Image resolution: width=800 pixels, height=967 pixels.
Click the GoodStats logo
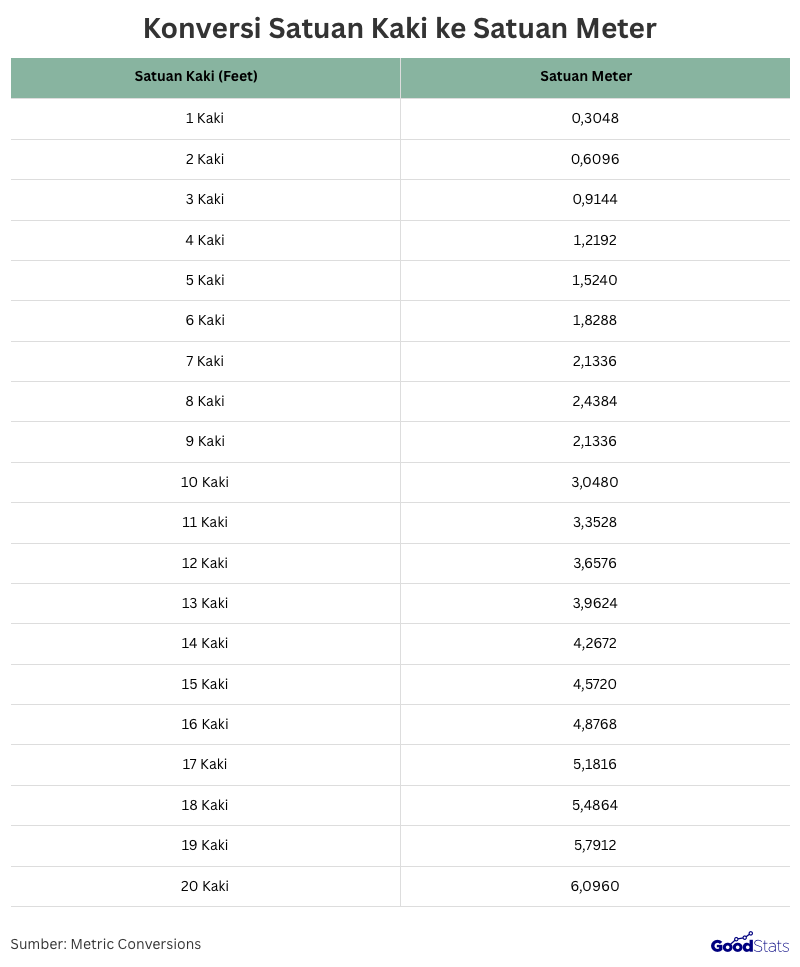749,943
